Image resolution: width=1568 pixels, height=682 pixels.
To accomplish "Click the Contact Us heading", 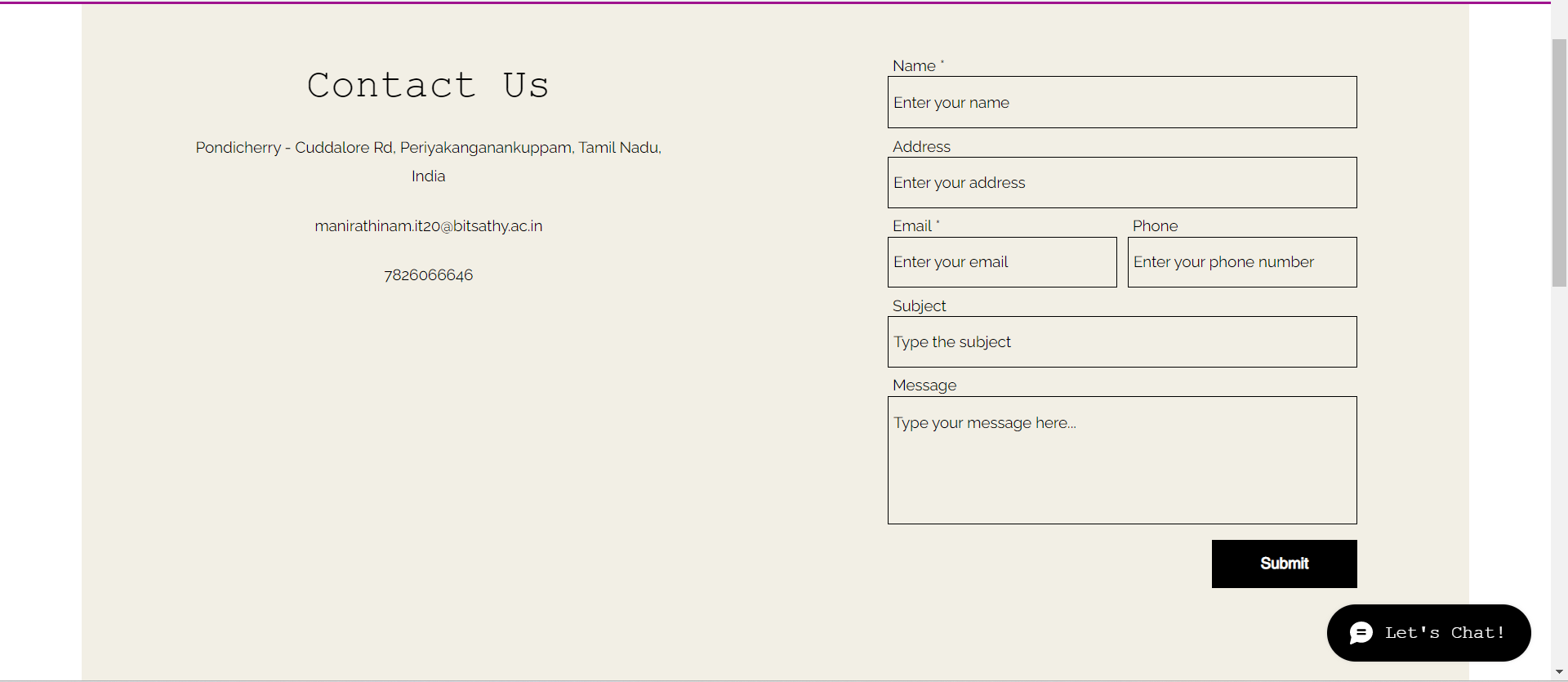I will coord(428,86).
